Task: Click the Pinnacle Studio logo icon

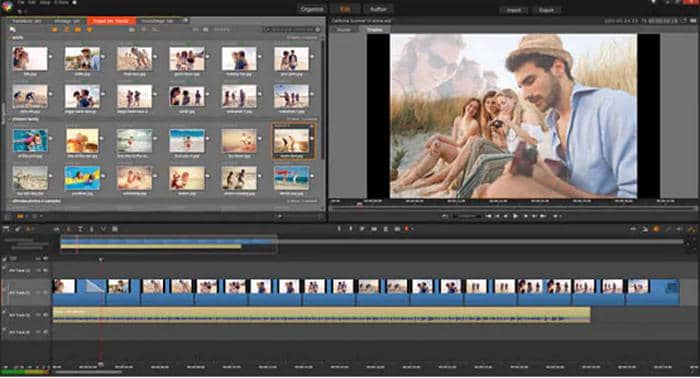Action: 6,5
